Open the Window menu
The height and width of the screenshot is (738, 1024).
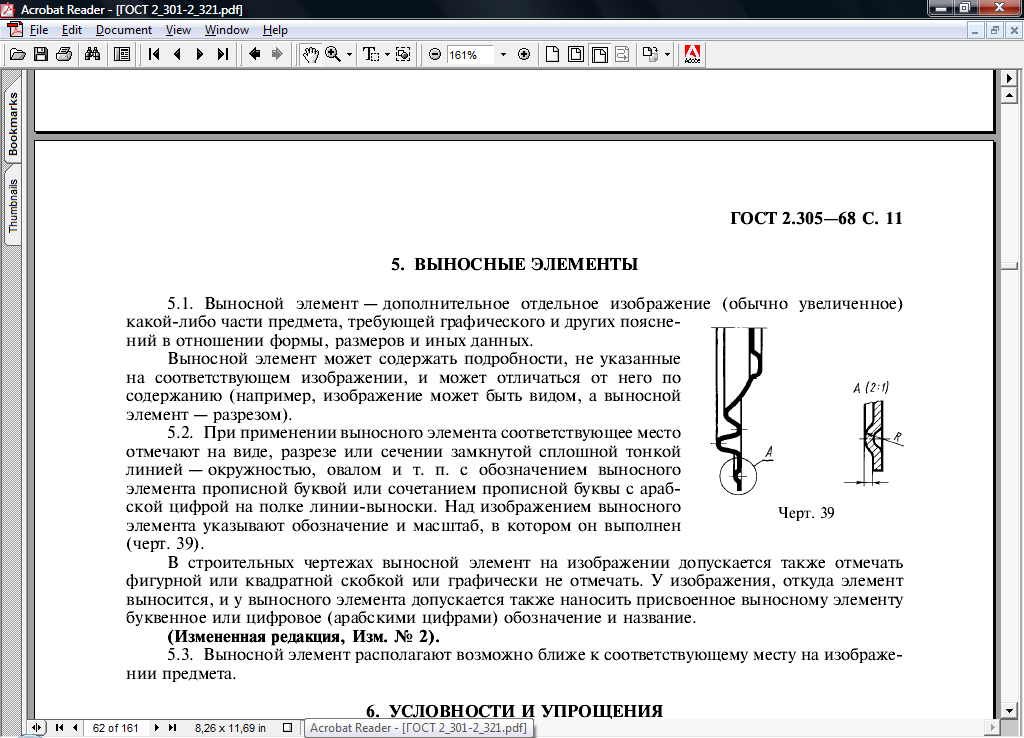pyautogui.click(x=227, y=30)
